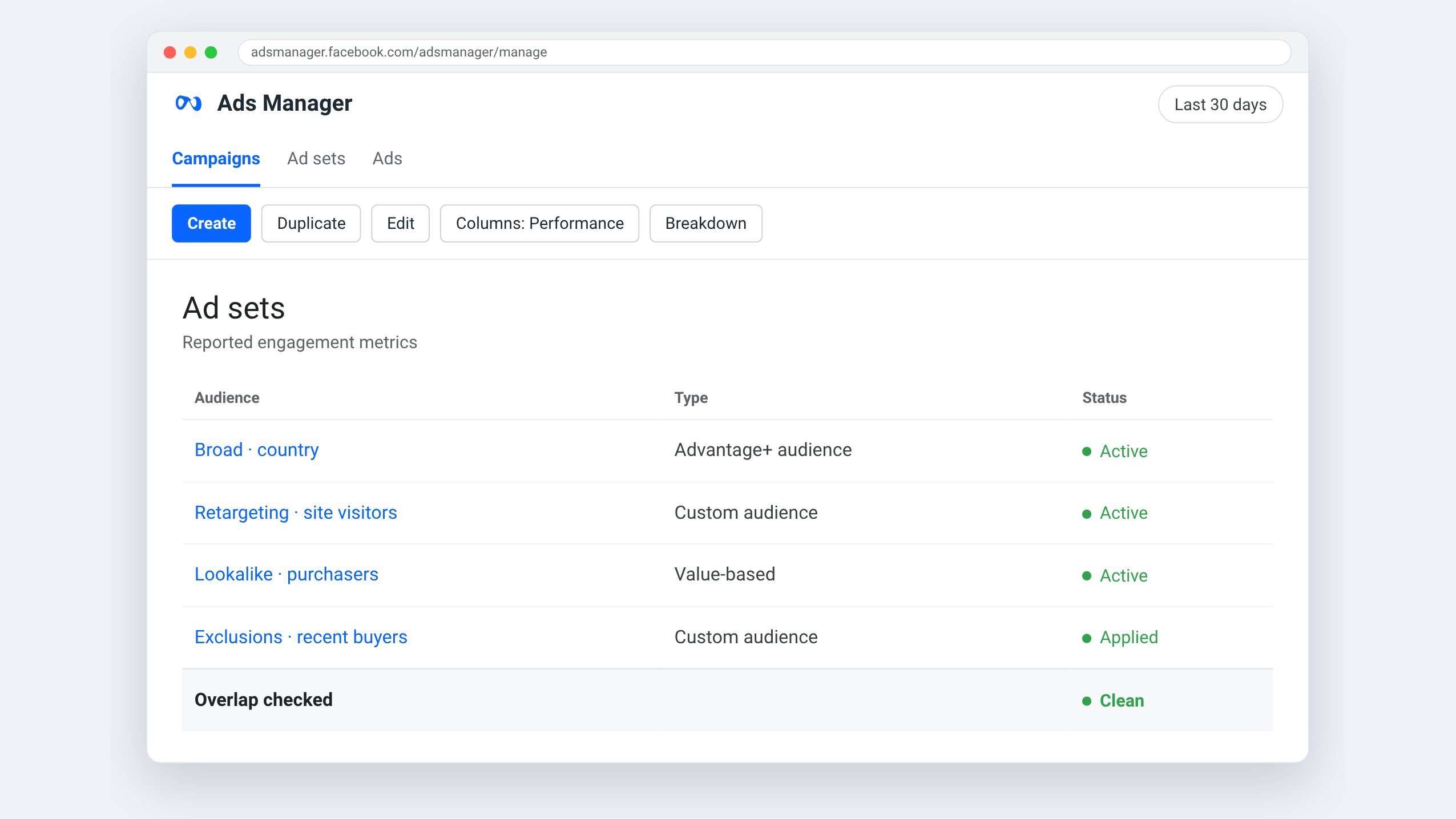Click the yellow minimize window button

click(x=190, y=53)
